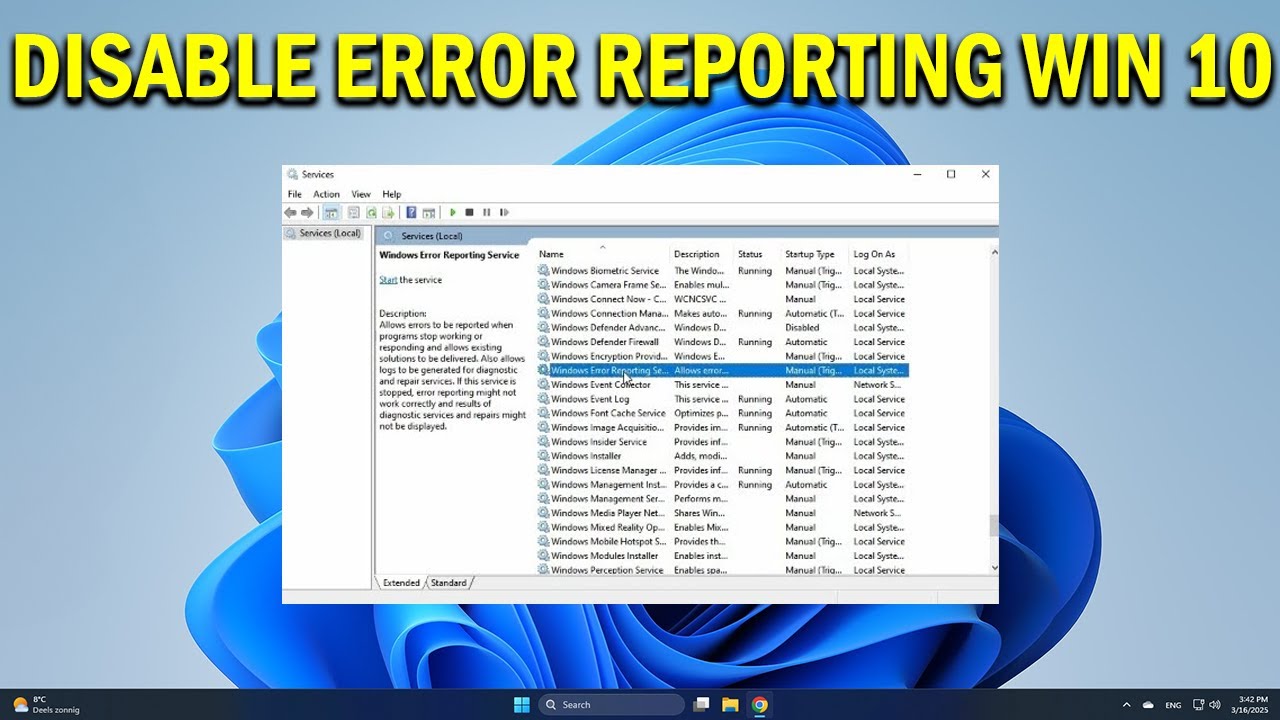Click the Start the service link
1280x720 pixels.
coord(388,280)
